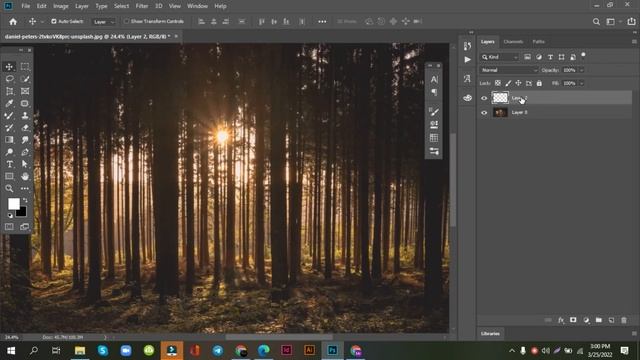640x360 pixels.
Task: Open the Opacity value dropdown arrow
Action: coord(582,70)
